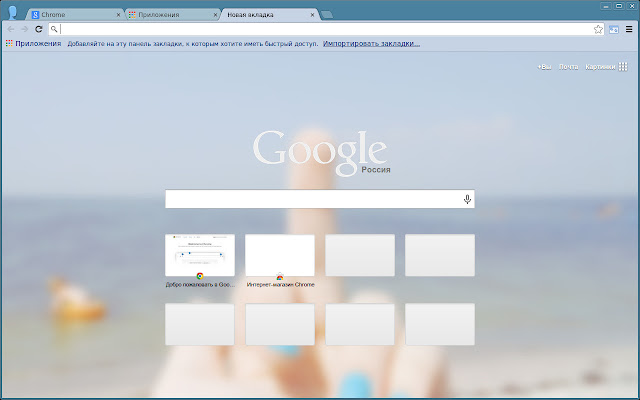Open the Импортировать закладки link

click(x=371, y=43)
